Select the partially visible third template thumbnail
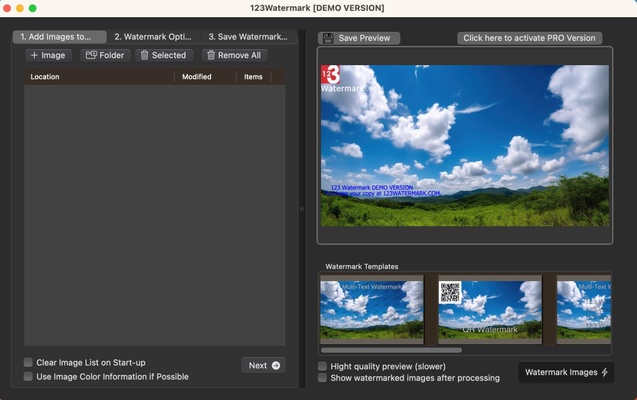The image size is (637, 400). tap(584, 310)
